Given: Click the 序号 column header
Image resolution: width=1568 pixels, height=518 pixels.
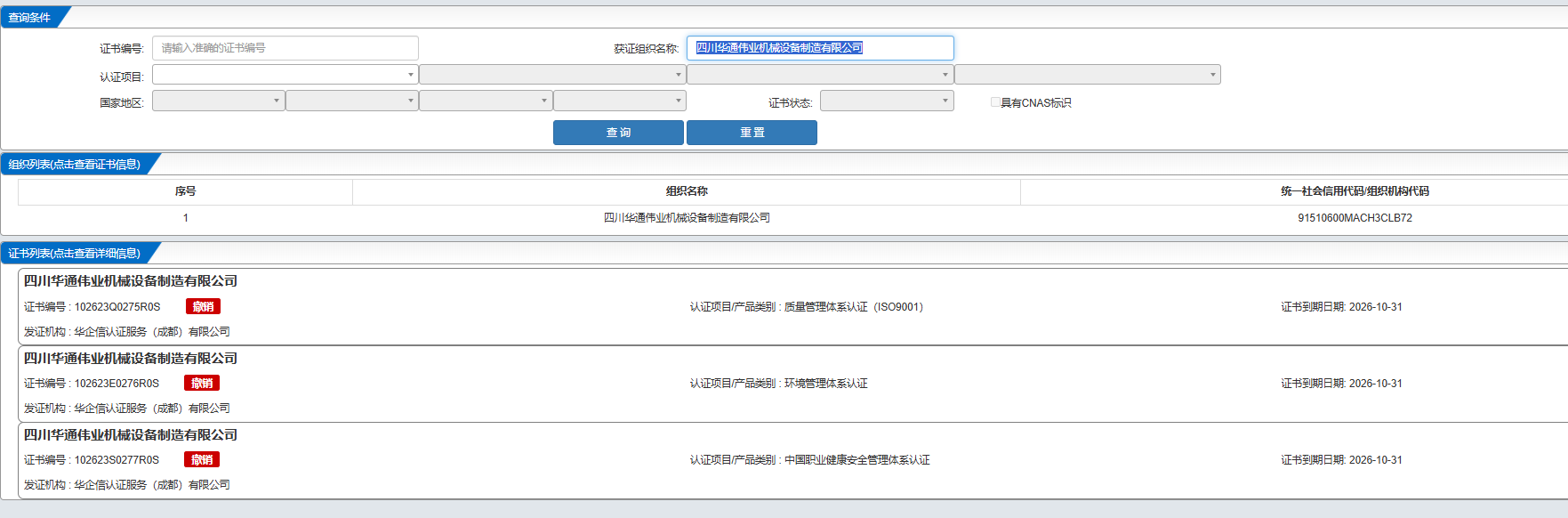Looking at the screenshot, I should (x=185, y=191).
